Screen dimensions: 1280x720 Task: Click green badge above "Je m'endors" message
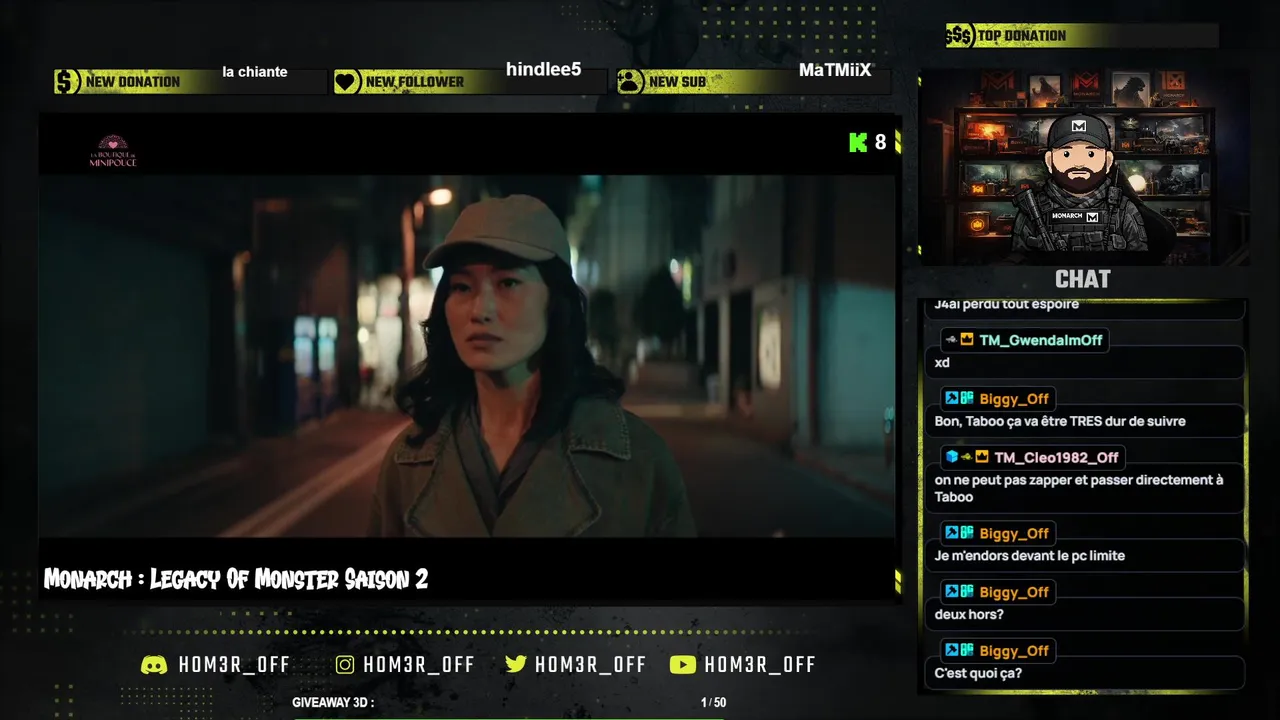[x=967, y=533]
